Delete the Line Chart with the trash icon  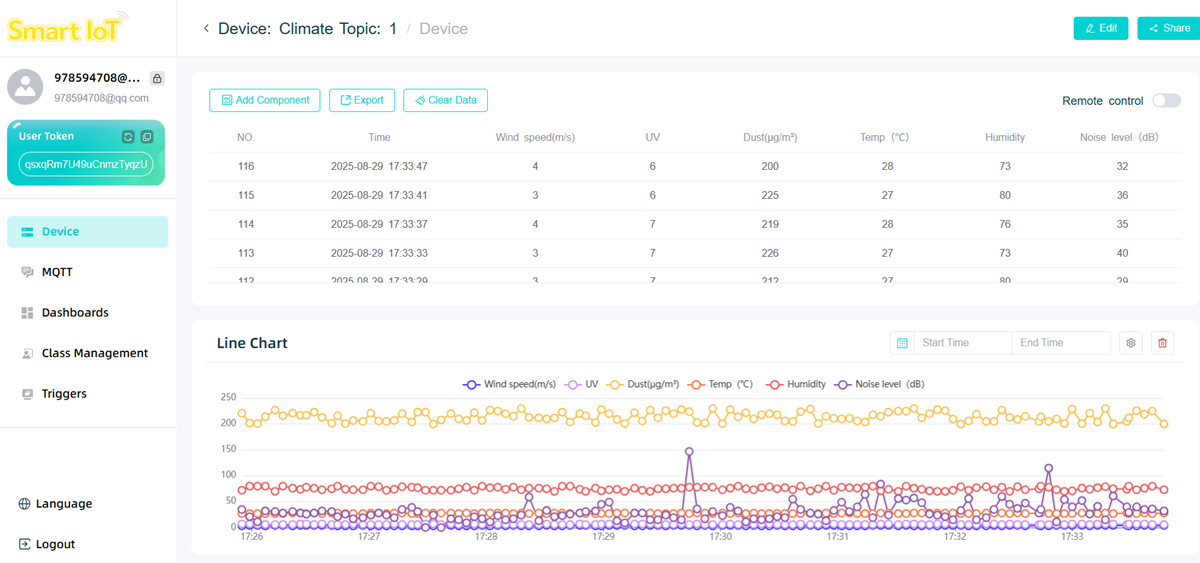[x=1162, y=343]
